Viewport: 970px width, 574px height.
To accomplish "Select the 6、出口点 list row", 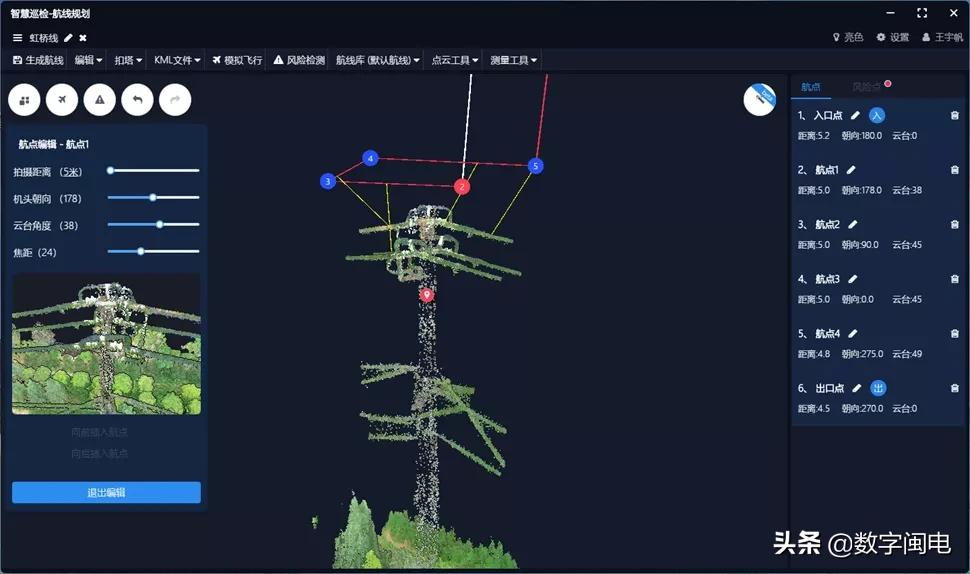I will pyautogui.click(x=878, y=398).
